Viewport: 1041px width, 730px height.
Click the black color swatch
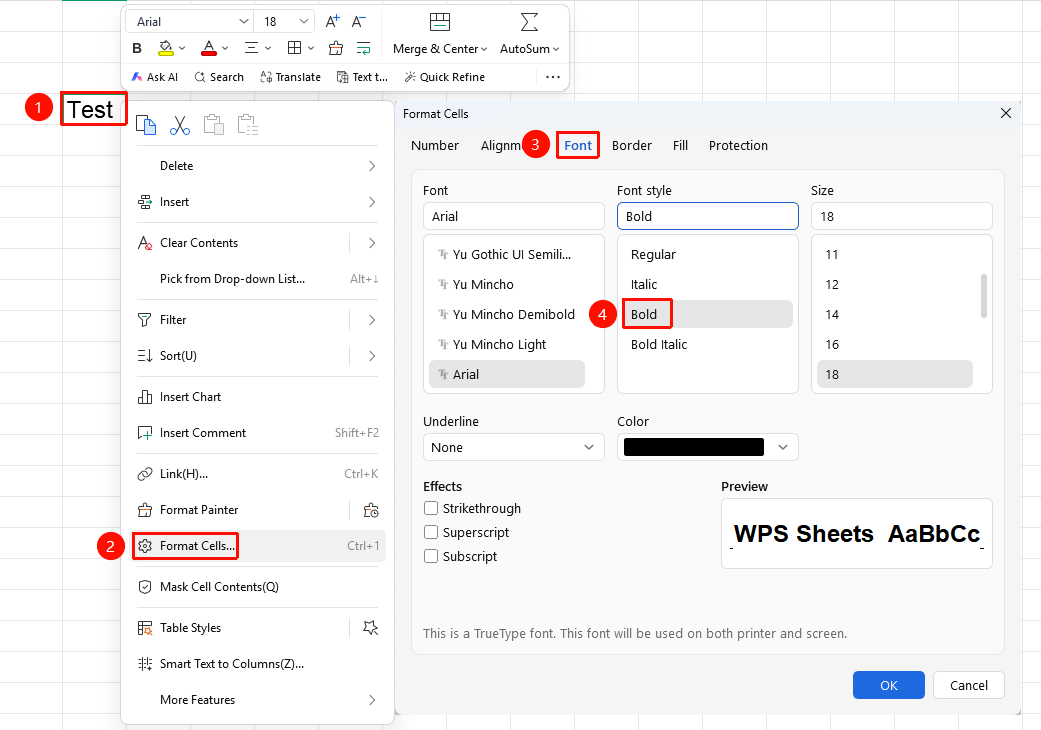coord(694,447)
